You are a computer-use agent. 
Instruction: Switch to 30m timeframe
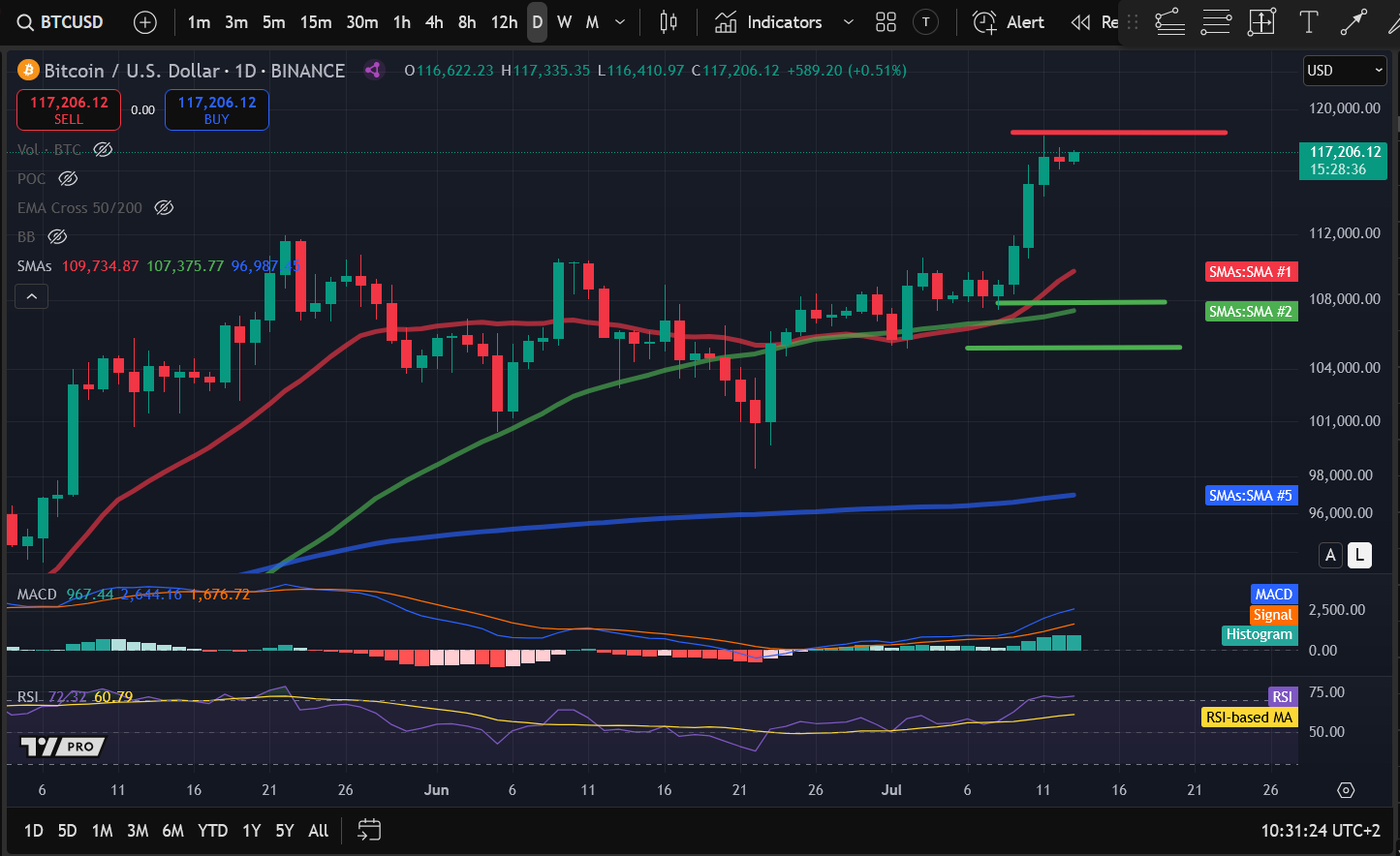[362, 22]
